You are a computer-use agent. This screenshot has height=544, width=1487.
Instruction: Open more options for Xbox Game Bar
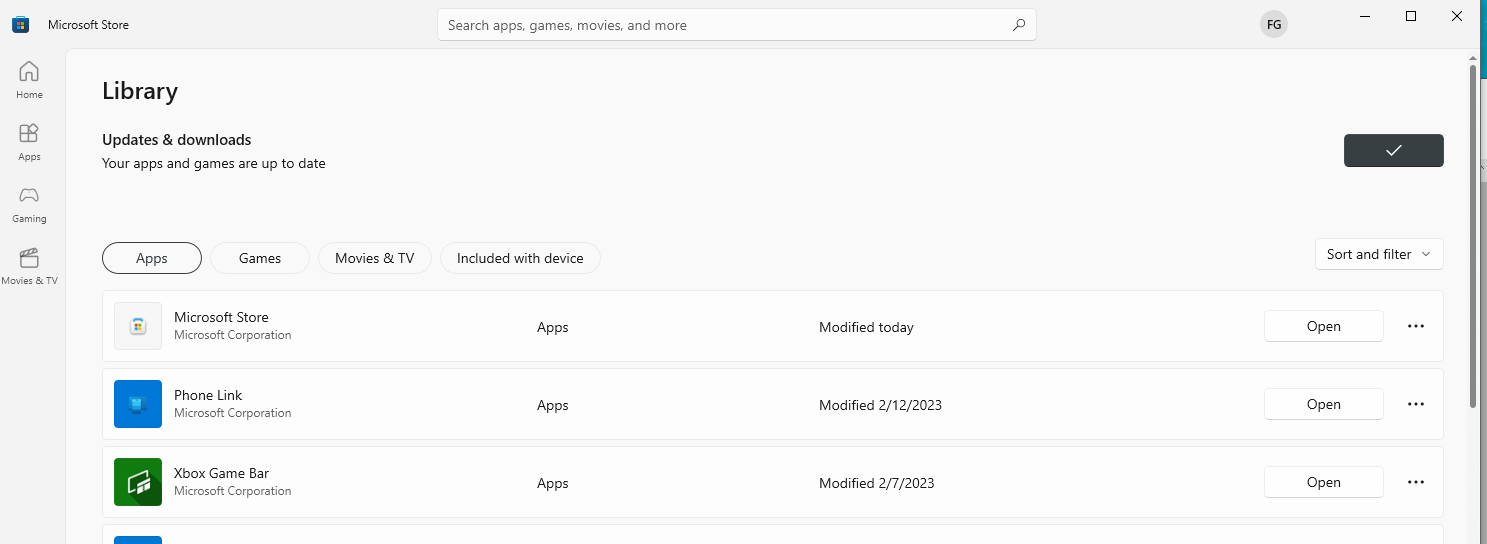point(1415,482)
